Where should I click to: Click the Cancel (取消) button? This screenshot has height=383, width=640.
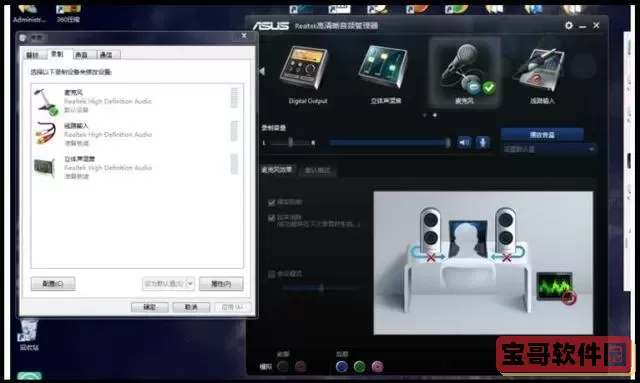(191, 307)
